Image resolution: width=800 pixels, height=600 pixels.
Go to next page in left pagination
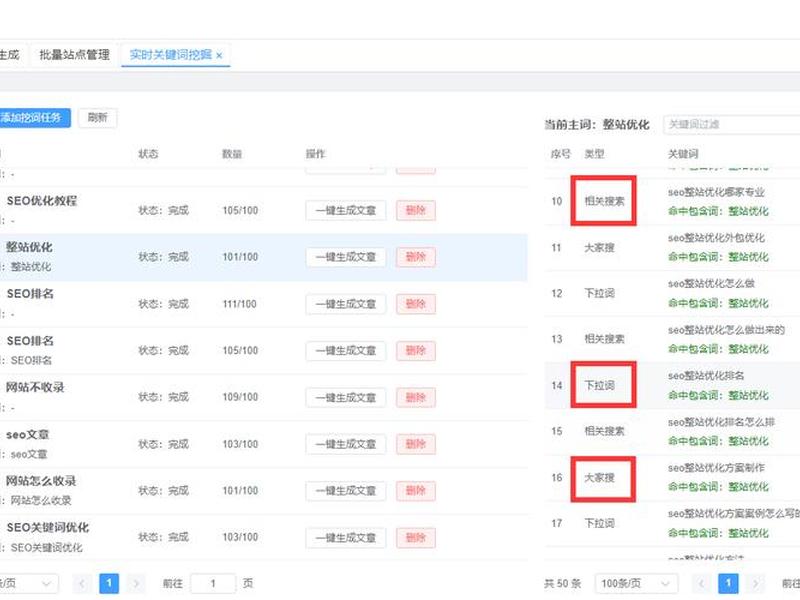(x=136, y=584)
